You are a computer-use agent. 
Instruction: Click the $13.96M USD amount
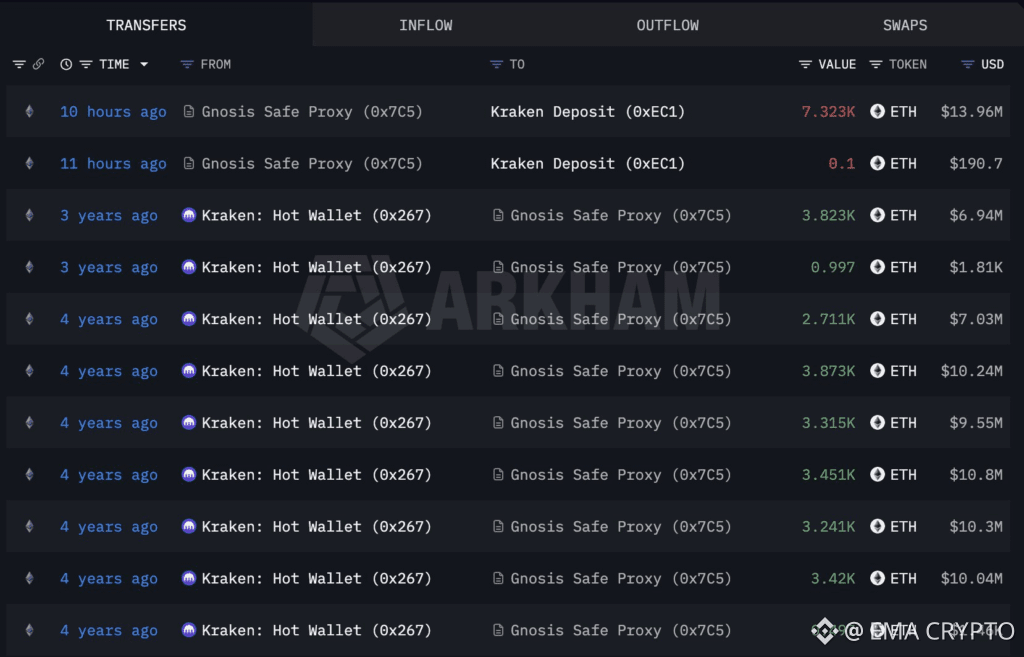pos(972,112)
